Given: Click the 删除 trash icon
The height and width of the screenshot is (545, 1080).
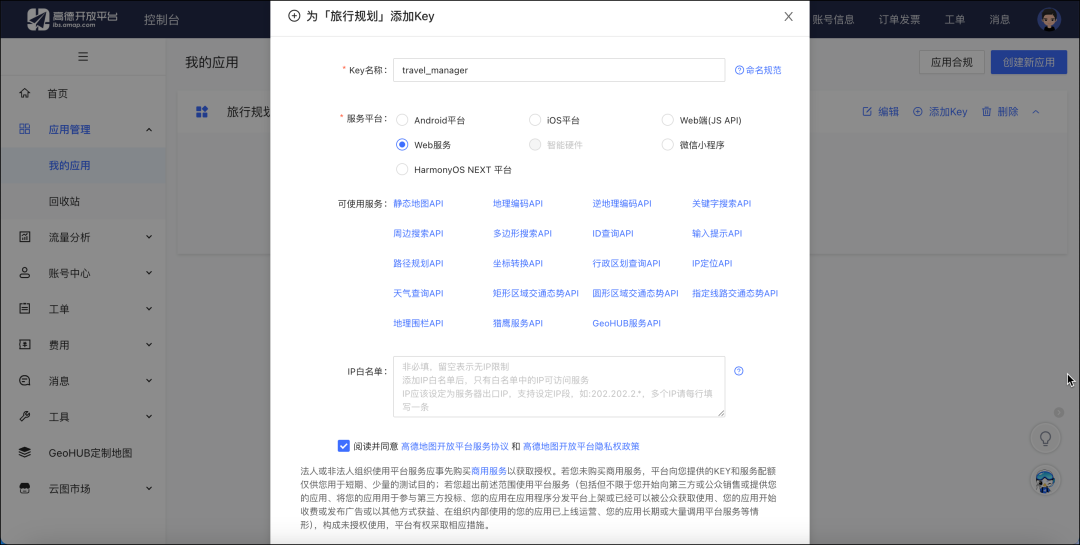Looking at the screenshot, I should click(x=987, y=112).
